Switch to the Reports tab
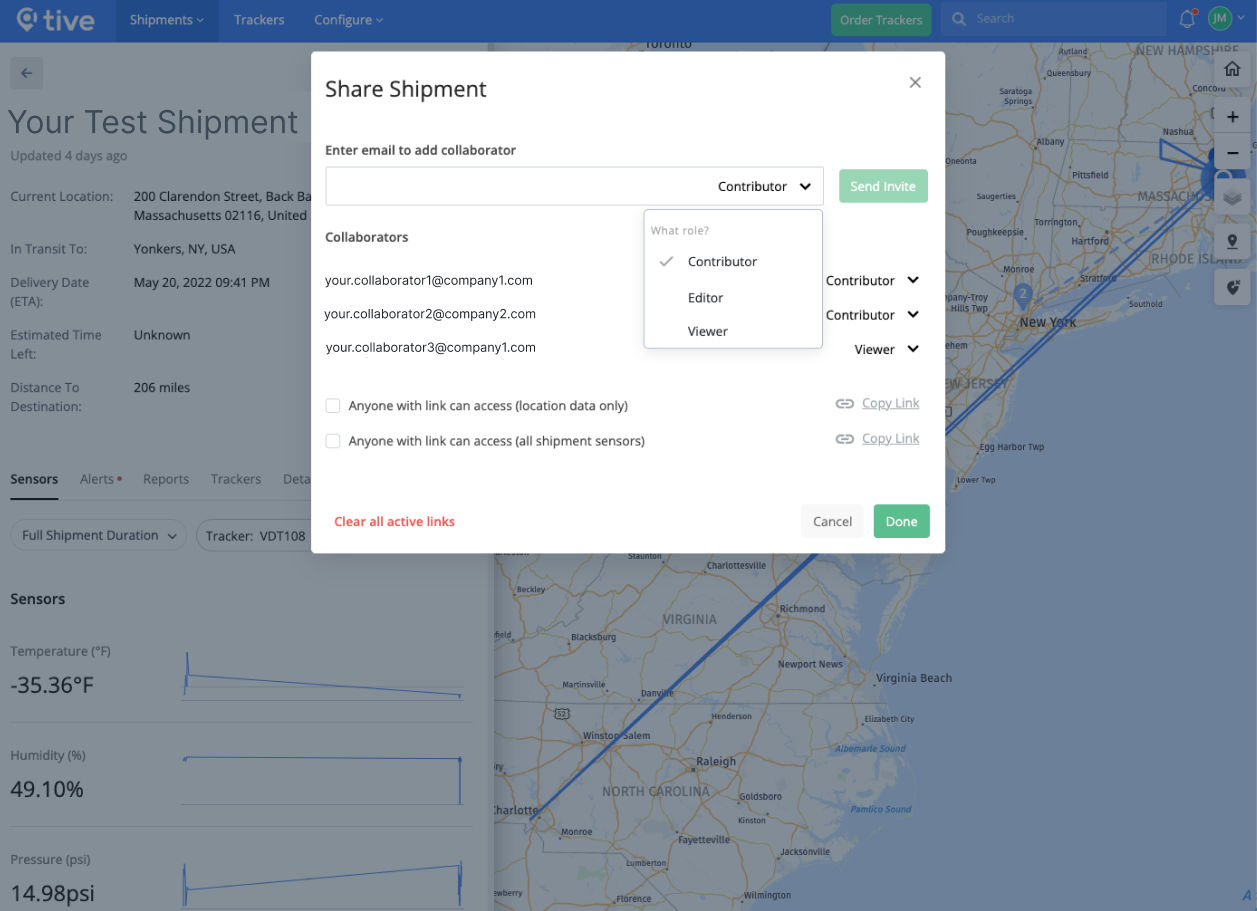 pos(166,480)
